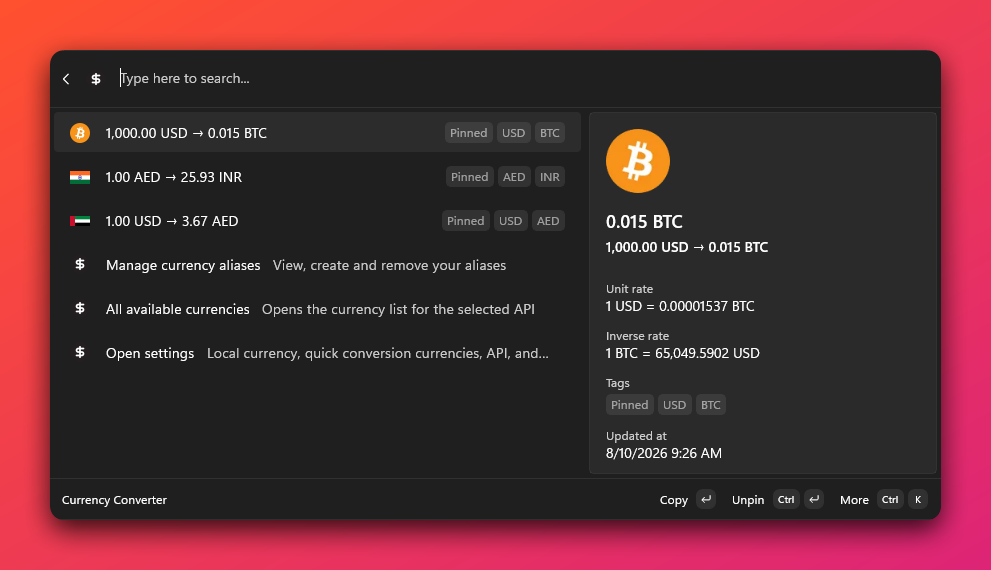Select the 1.00 AED → 25.93 INR result
The width and height of the screenshot is (991, 570).
tap(317, 177)
